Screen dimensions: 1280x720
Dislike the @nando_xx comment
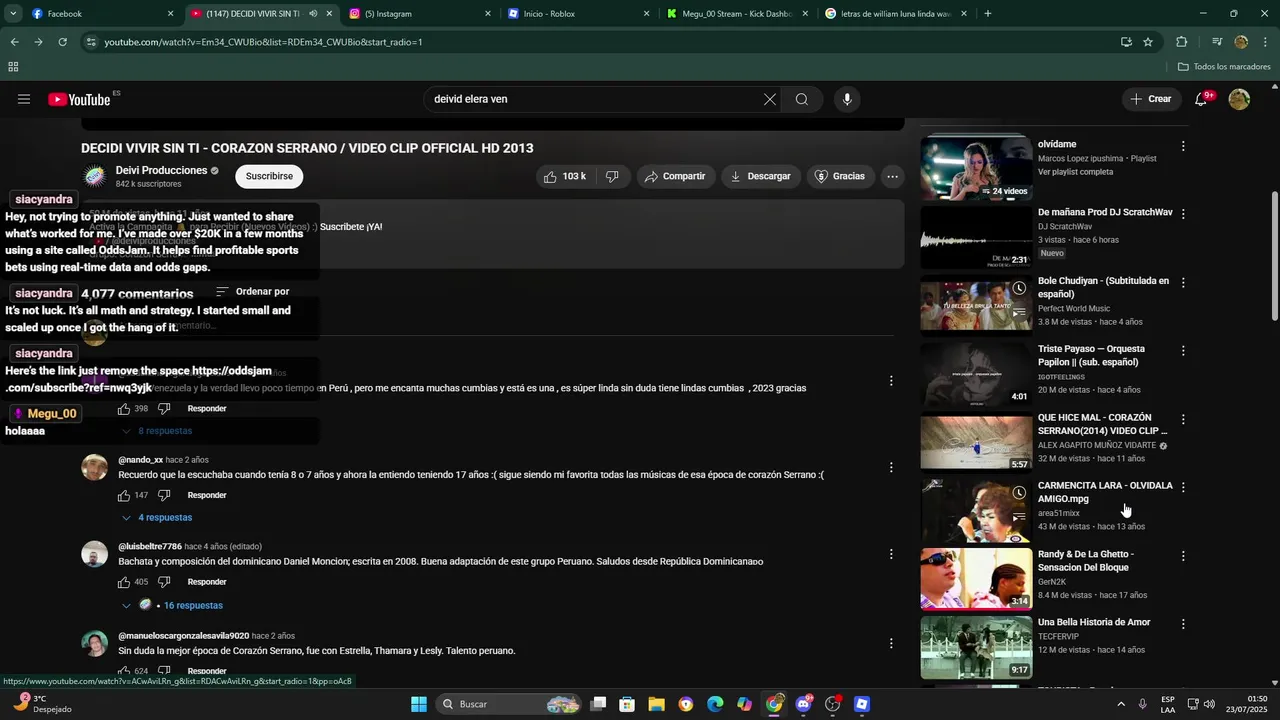click(x=164, y=495)
